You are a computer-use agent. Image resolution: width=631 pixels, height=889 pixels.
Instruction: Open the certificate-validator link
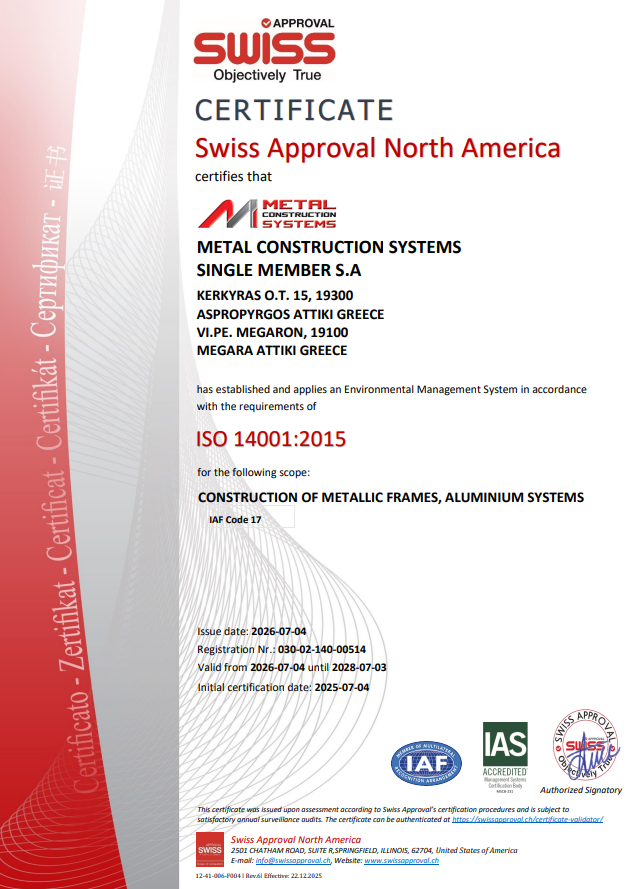pyautogui.click(x=527, y=819)
